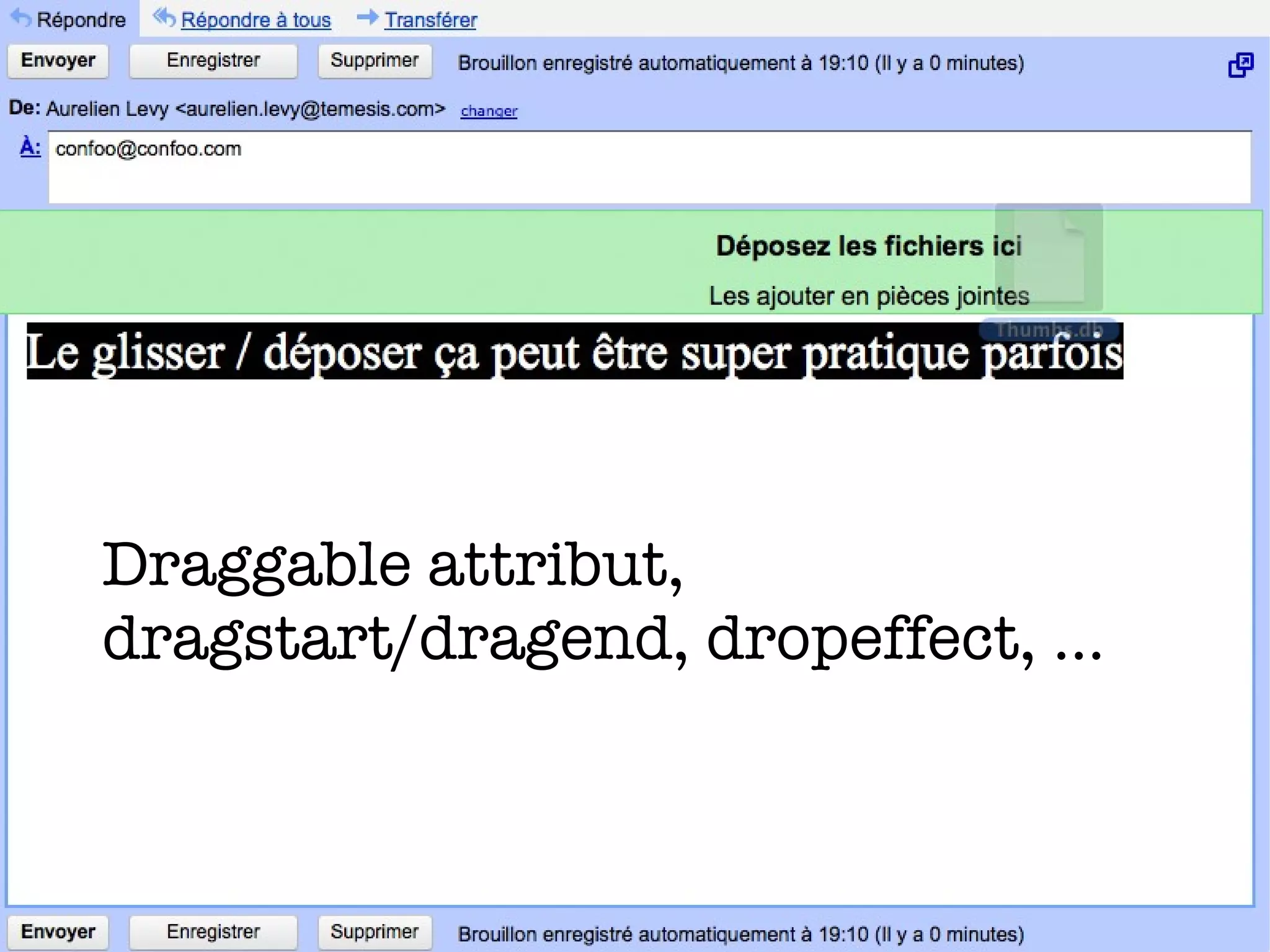
Task: Click the dragged file icon
Action: (x=1049, y=257)
